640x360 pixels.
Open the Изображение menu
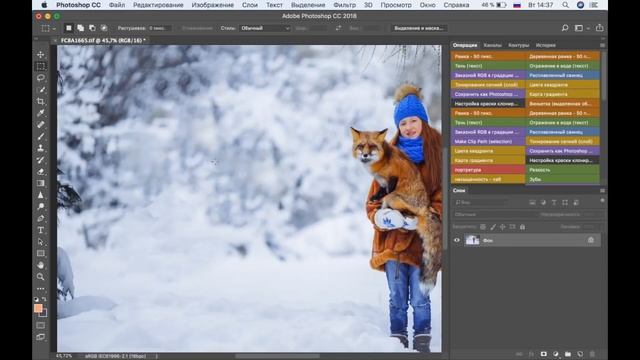pos(213,5)
